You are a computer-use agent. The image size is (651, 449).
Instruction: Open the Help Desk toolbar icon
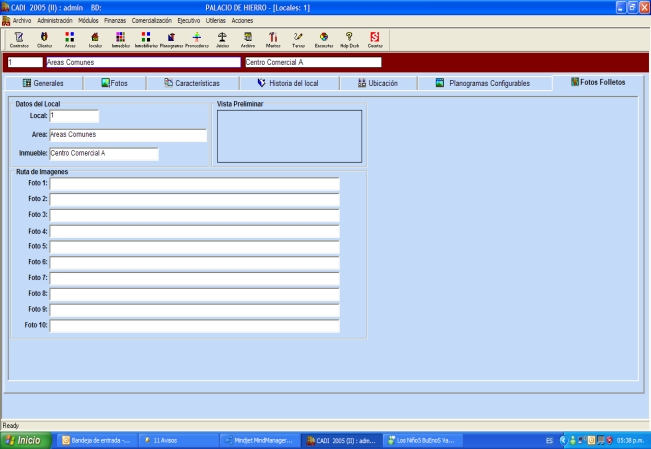tap(350, 39)
